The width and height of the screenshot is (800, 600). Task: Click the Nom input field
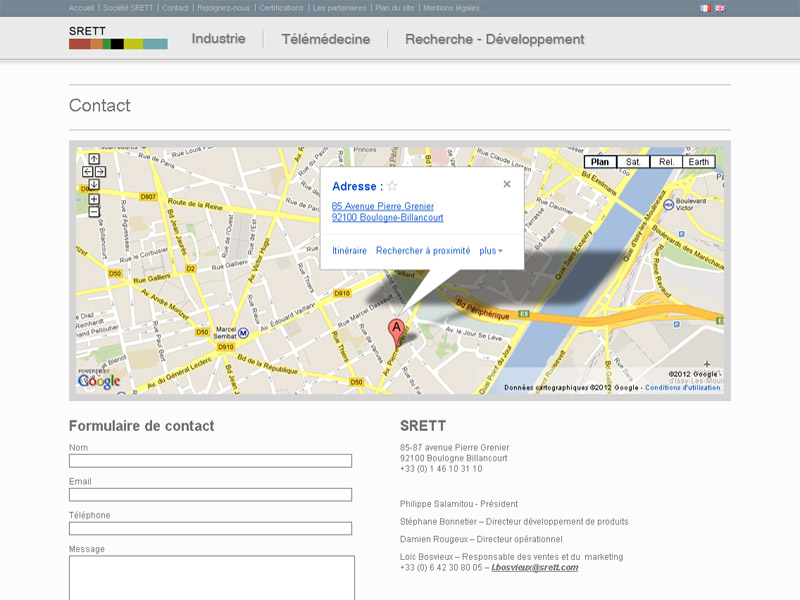(210, 461)
